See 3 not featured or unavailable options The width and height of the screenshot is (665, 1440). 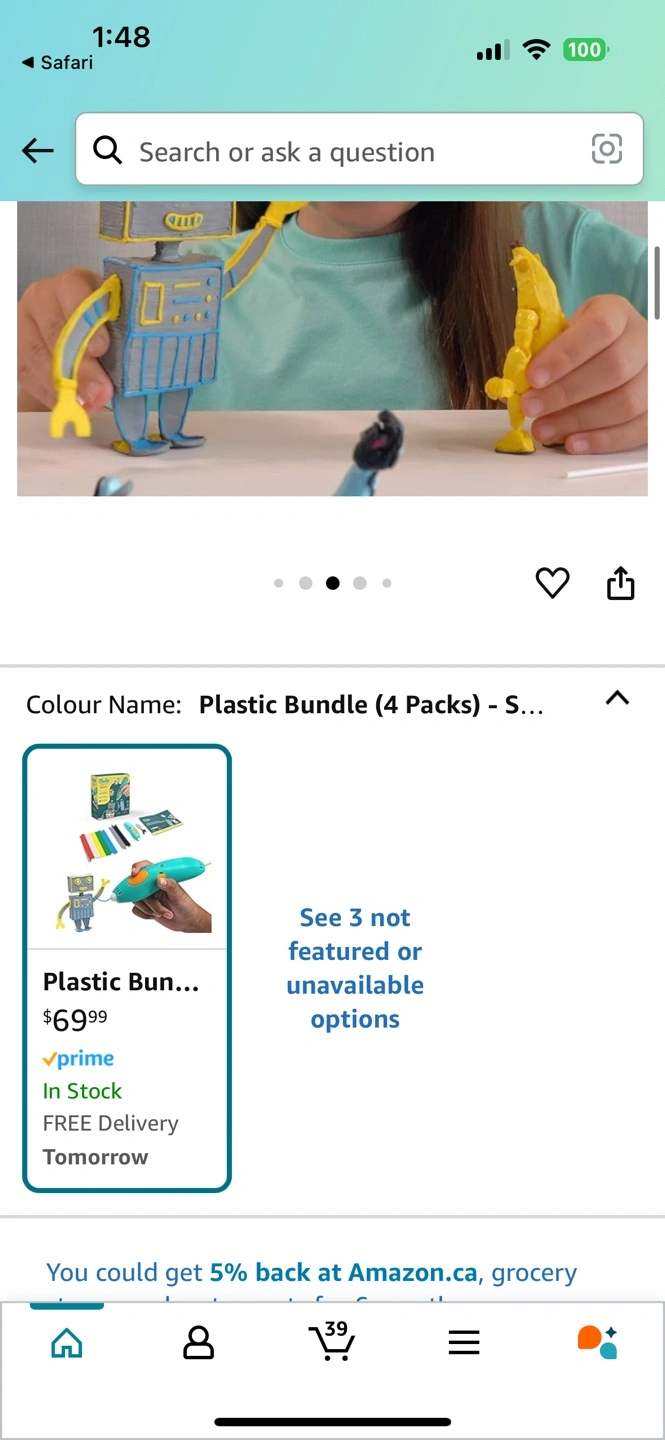tap(355, 968)
